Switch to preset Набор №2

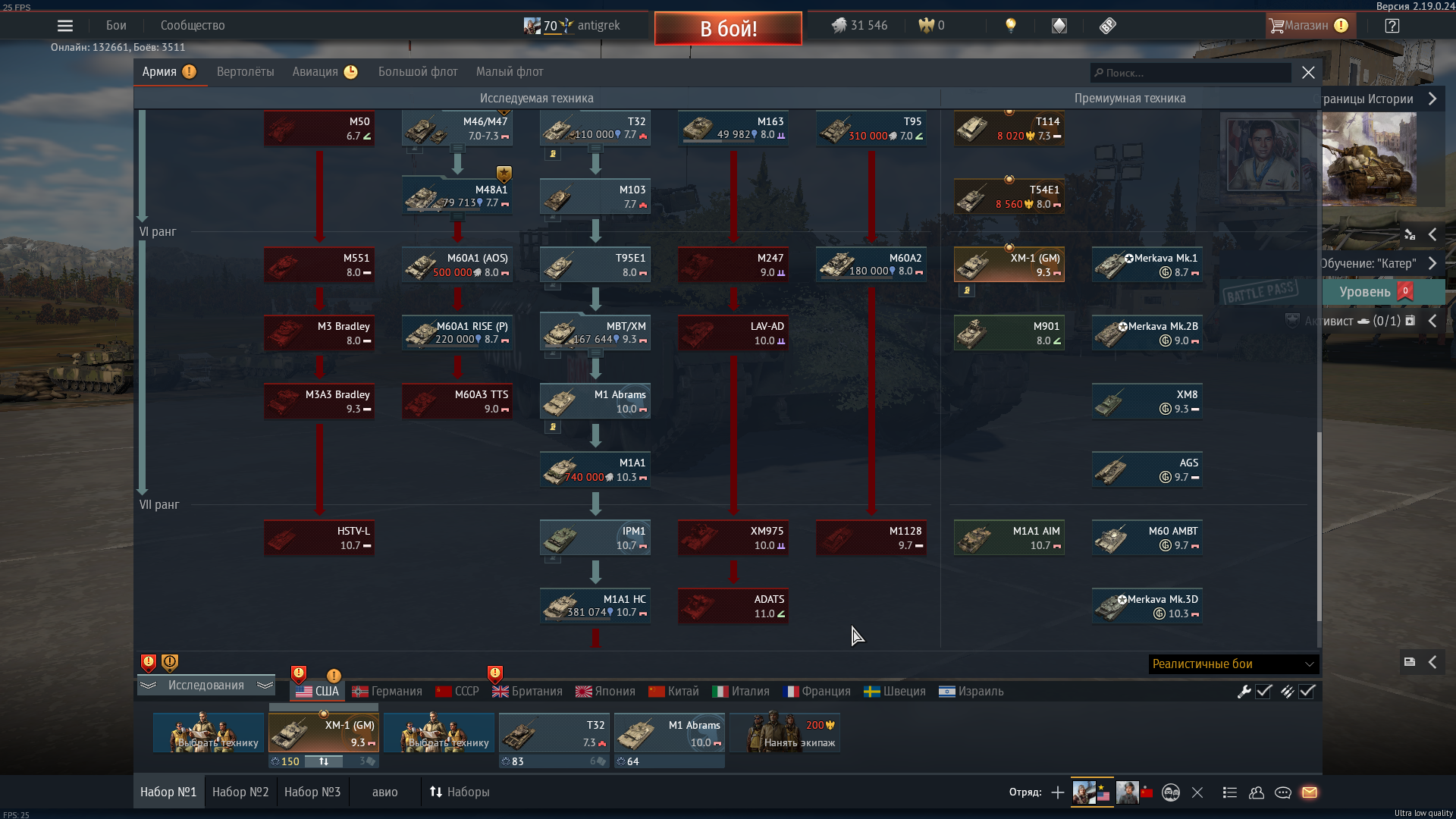pos(240,792)
